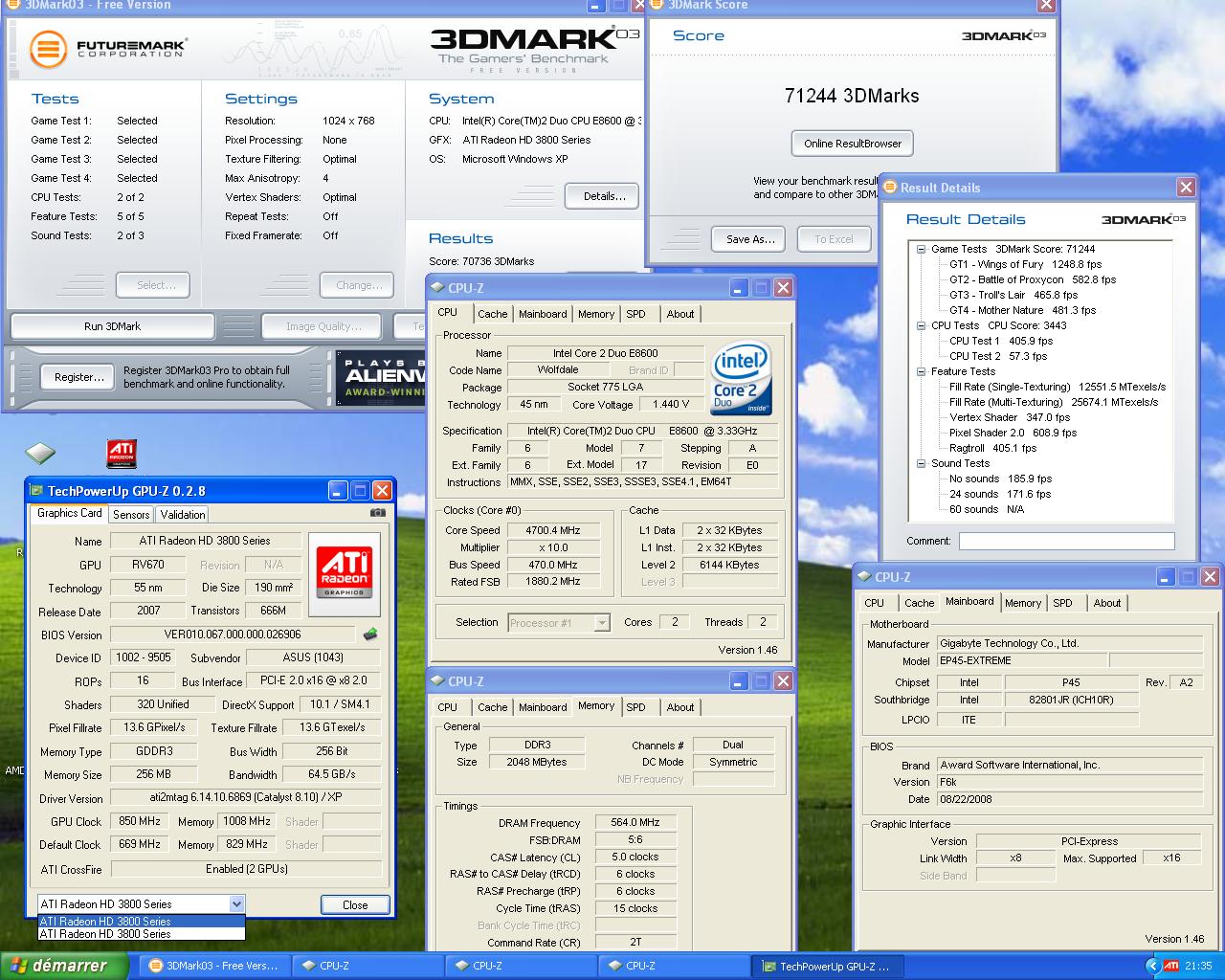Open the white diamond desktop icon
The width and height of the screenshot is (1225, 980).
tap(40, 452)
